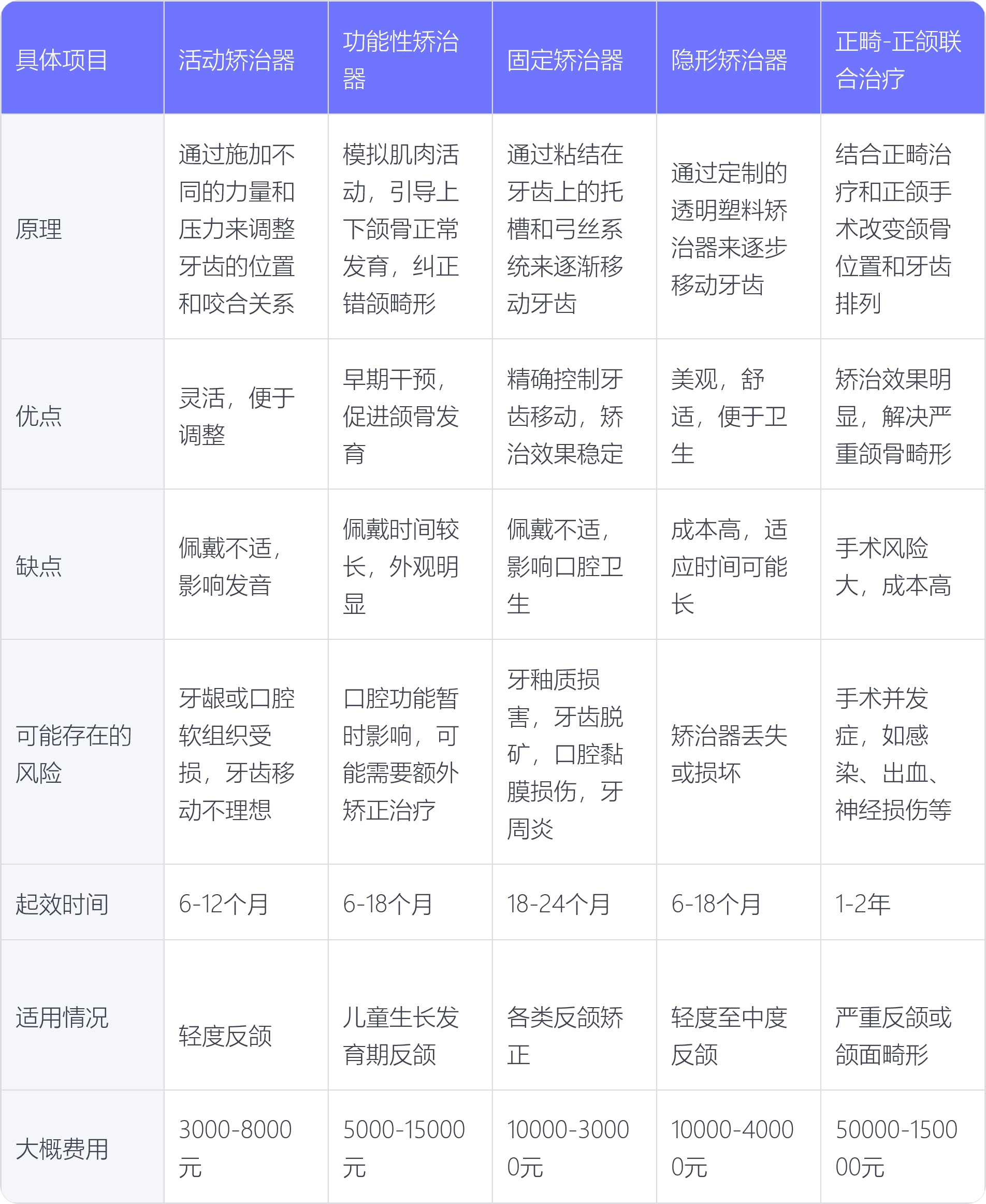Click the 10000-30000元 cell
The height and width of the screenshot is (1204, 986).
[574, 1146]
